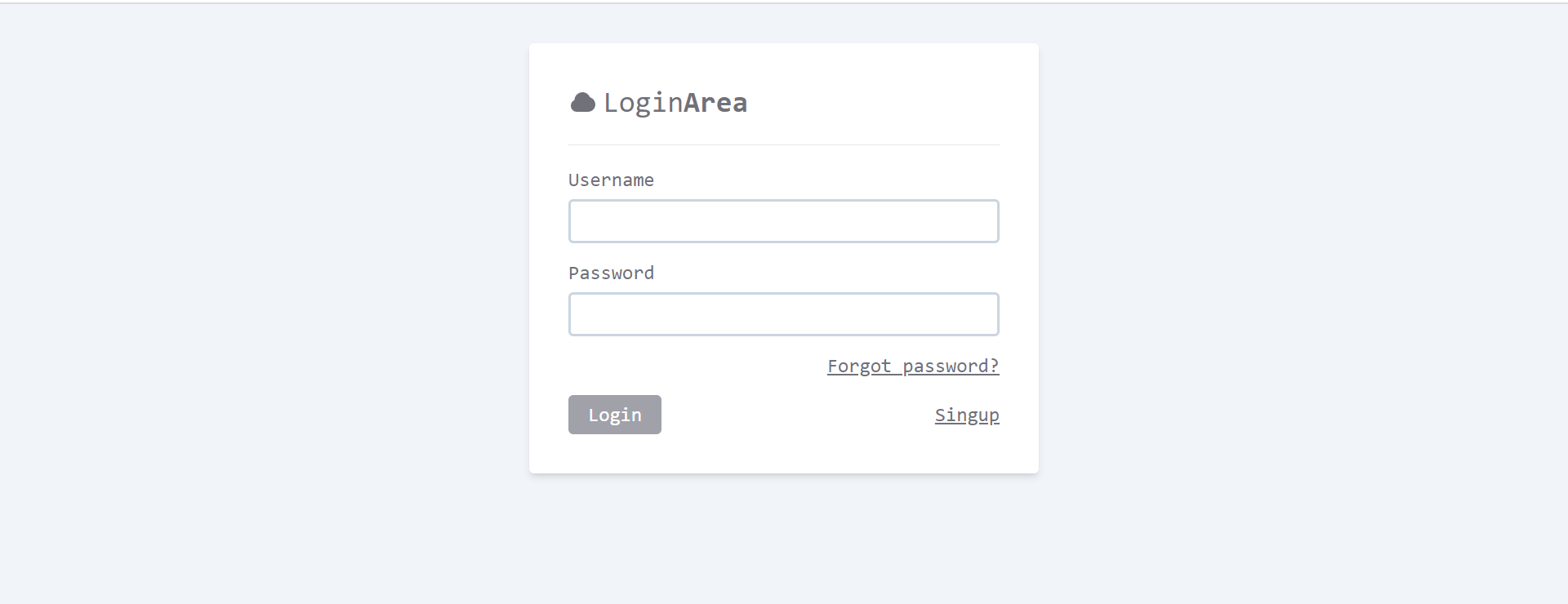Screen dimensions: 1568x604
Task: Click the Password label
Action: point(611,273)
